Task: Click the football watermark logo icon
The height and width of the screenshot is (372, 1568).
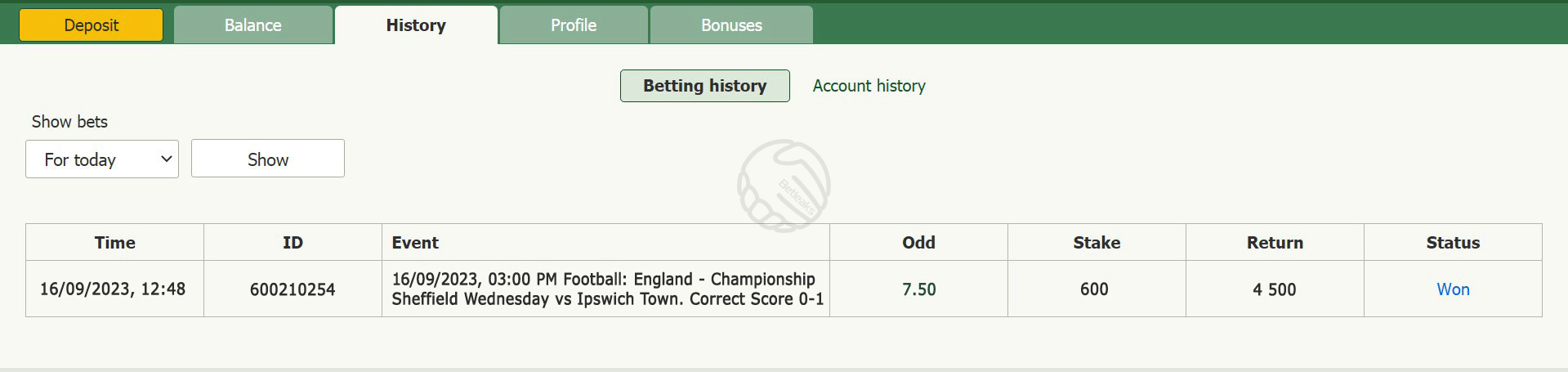Action: [x=784, y=186]
